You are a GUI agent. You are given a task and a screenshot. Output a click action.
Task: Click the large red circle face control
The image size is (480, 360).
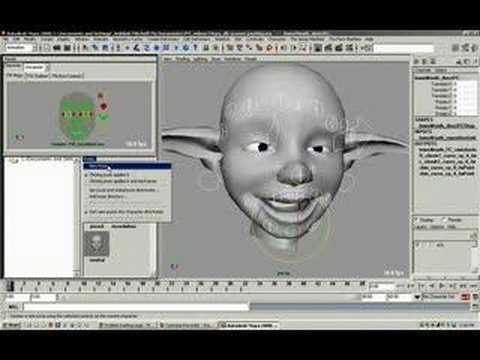104,107
